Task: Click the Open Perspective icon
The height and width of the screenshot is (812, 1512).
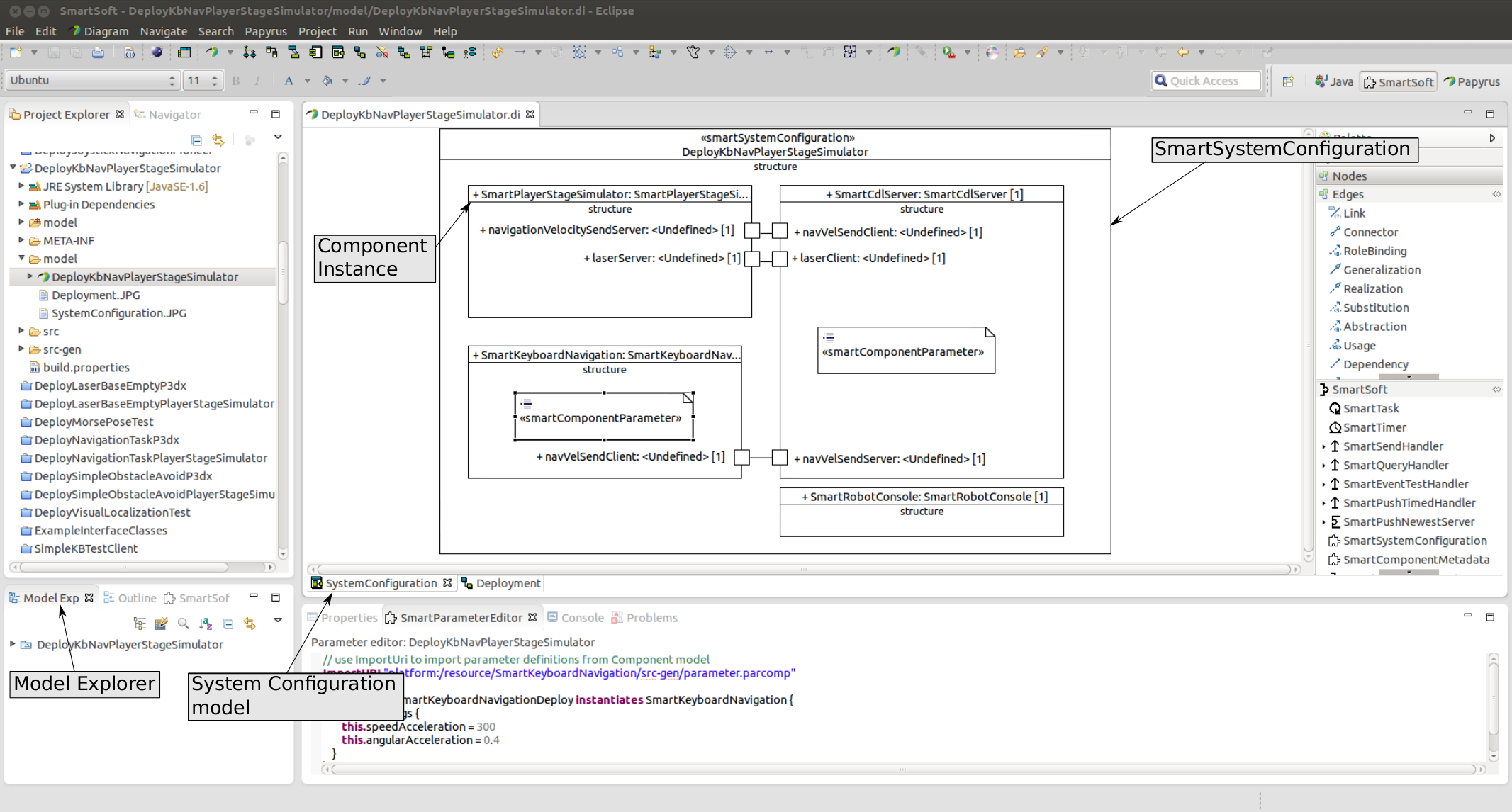Action: pyautogui.click(x=1288, y=81)
